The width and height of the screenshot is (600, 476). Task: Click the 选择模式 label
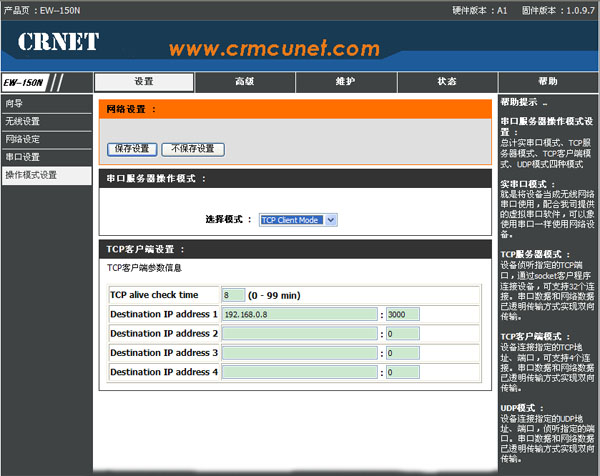[x=228, y=220]
